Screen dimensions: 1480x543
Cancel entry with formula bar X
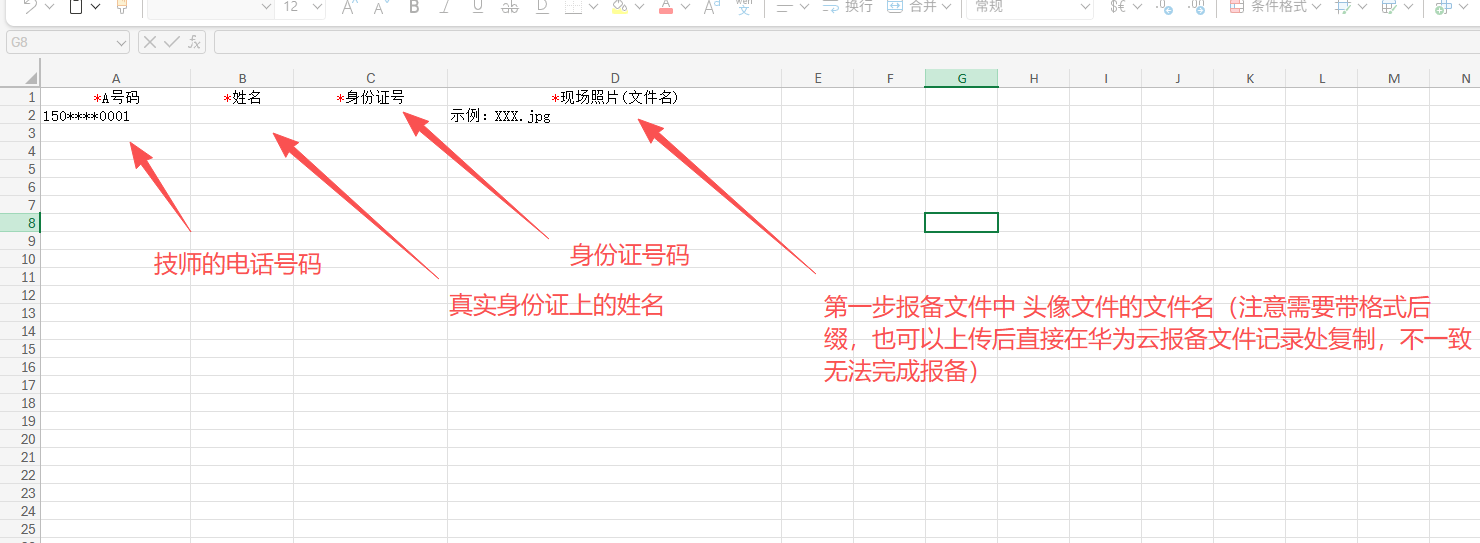tap(150, 42)
